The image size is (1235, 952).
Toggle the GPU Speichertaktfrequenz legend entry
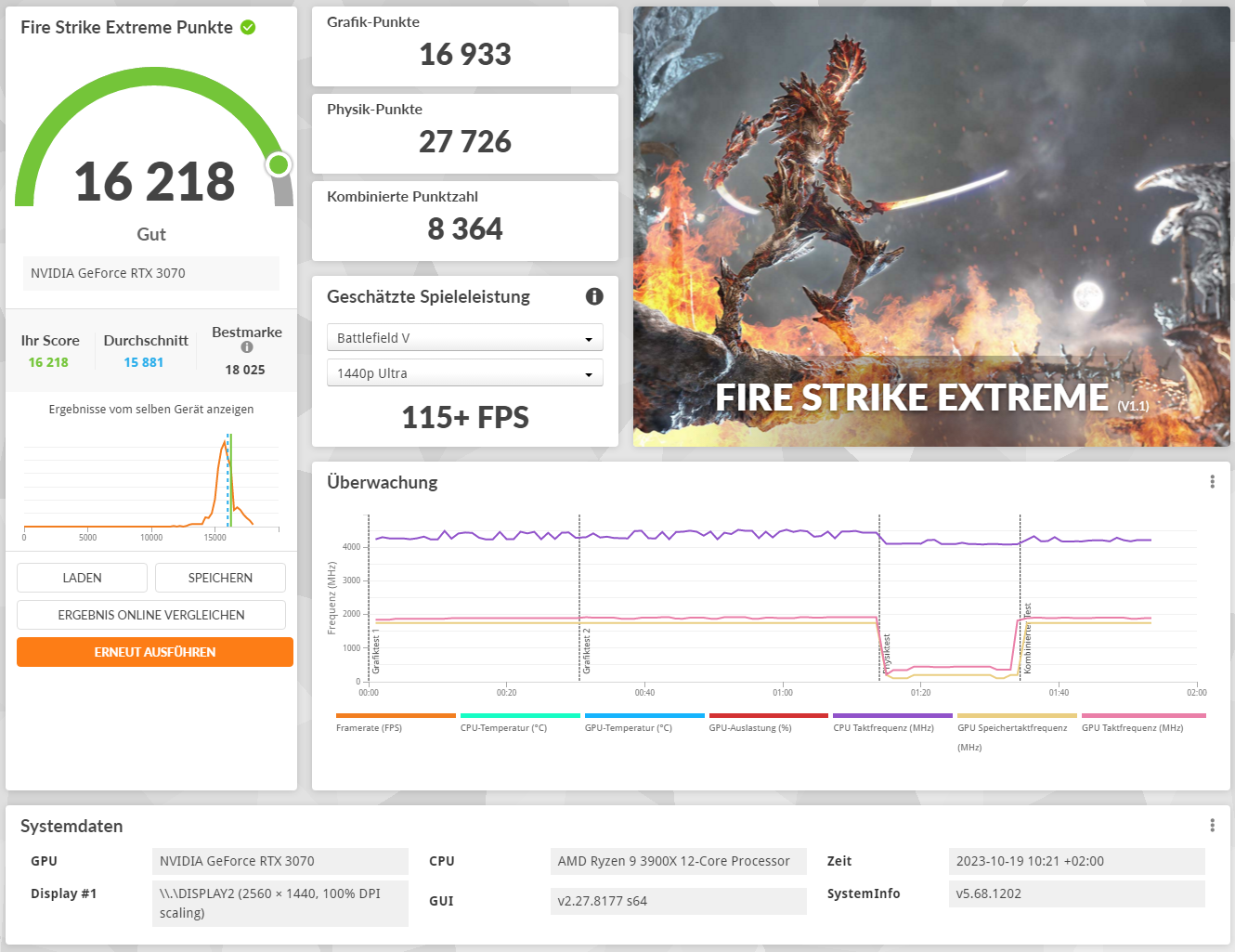pyautogui.click(x=1017, y=732)
